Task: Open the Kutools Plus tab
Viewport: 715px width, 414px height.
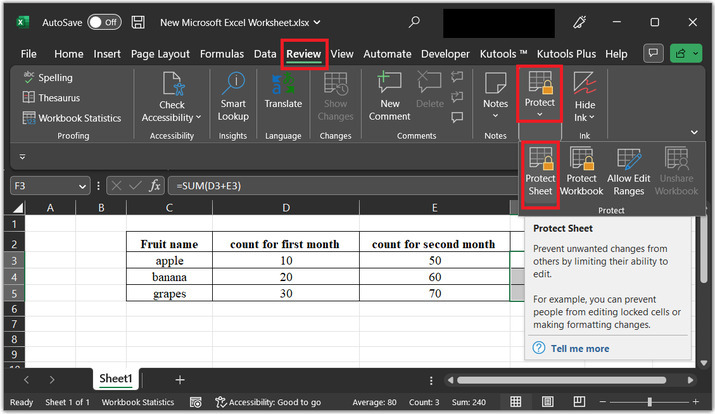Action: pos(566,54)
